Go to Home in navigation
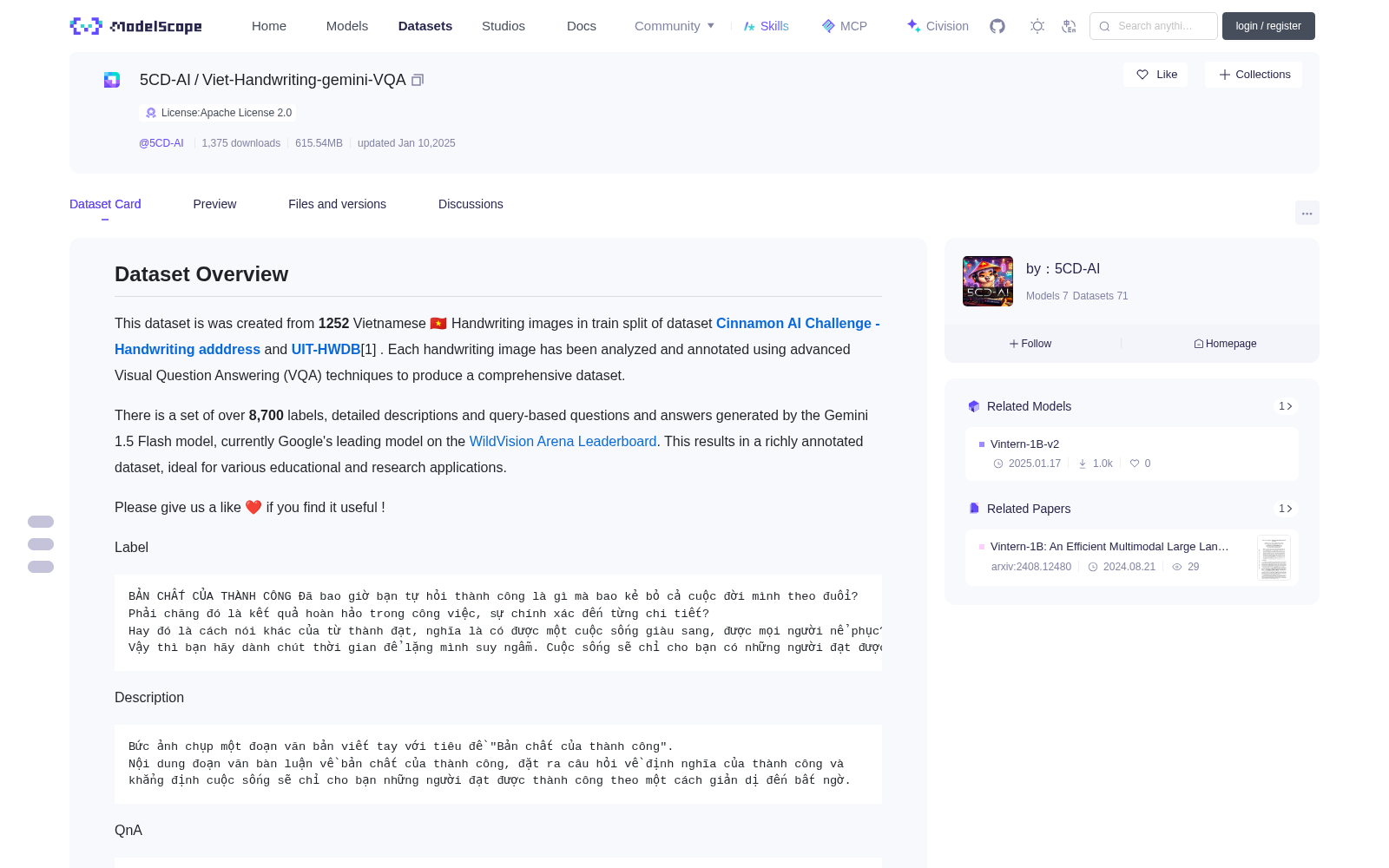1389x868 pixels. pos(269,26)
